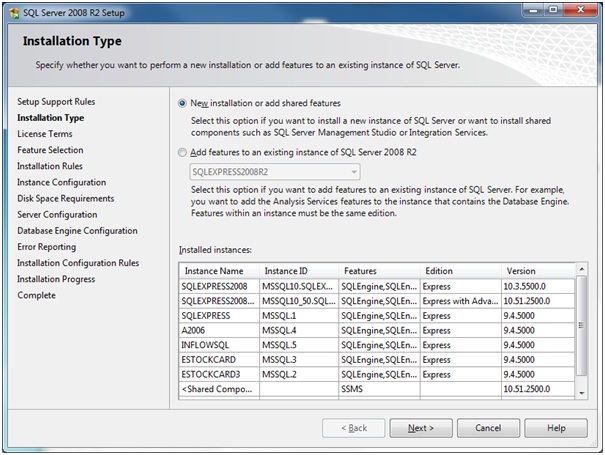The width and height of the screenshot is (605, 455).
Task: Close the SQL Server Setup window
Action: coord(580,10)
